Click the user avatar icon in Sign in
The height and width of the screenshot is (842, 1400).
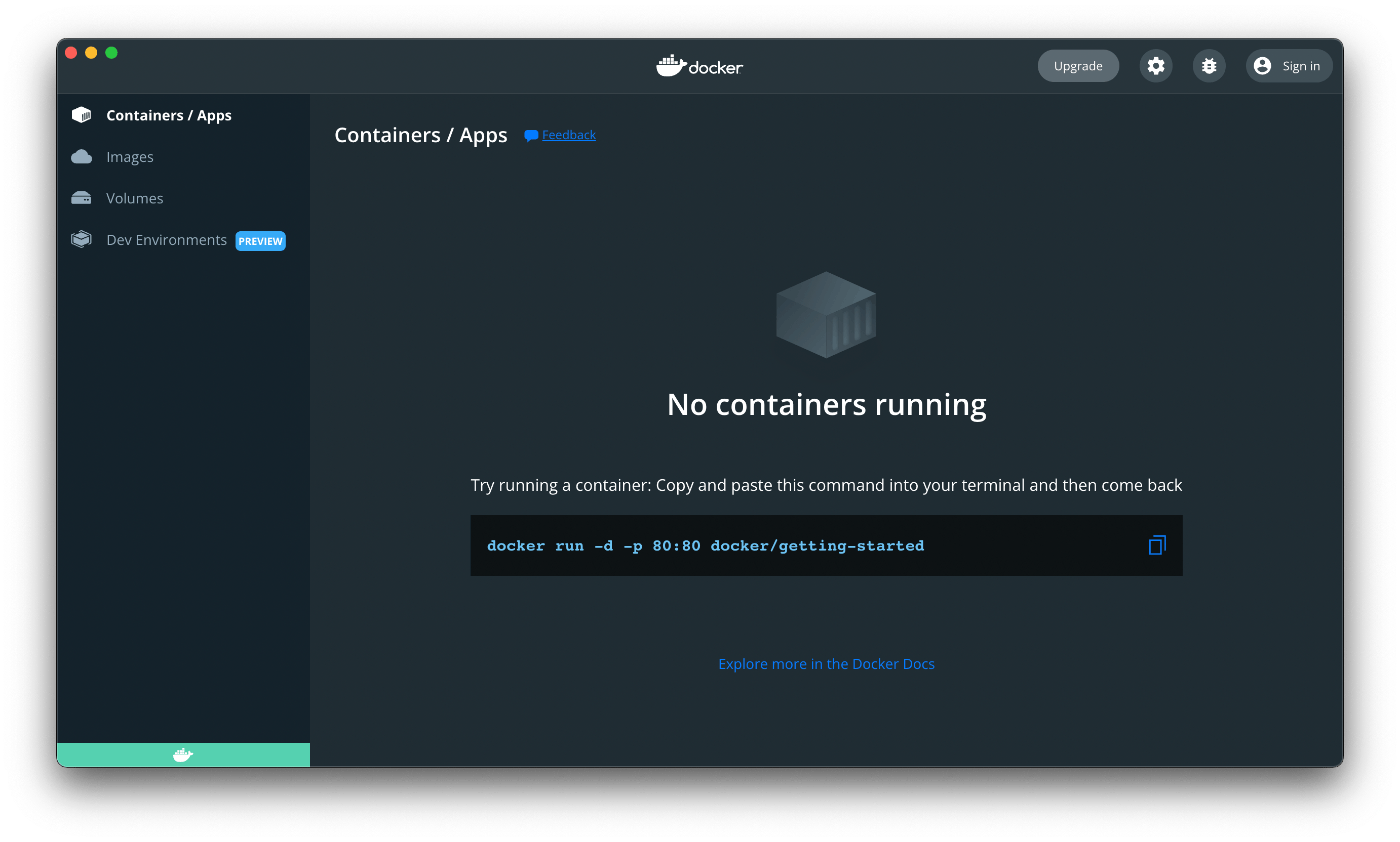pos(1262,66)
